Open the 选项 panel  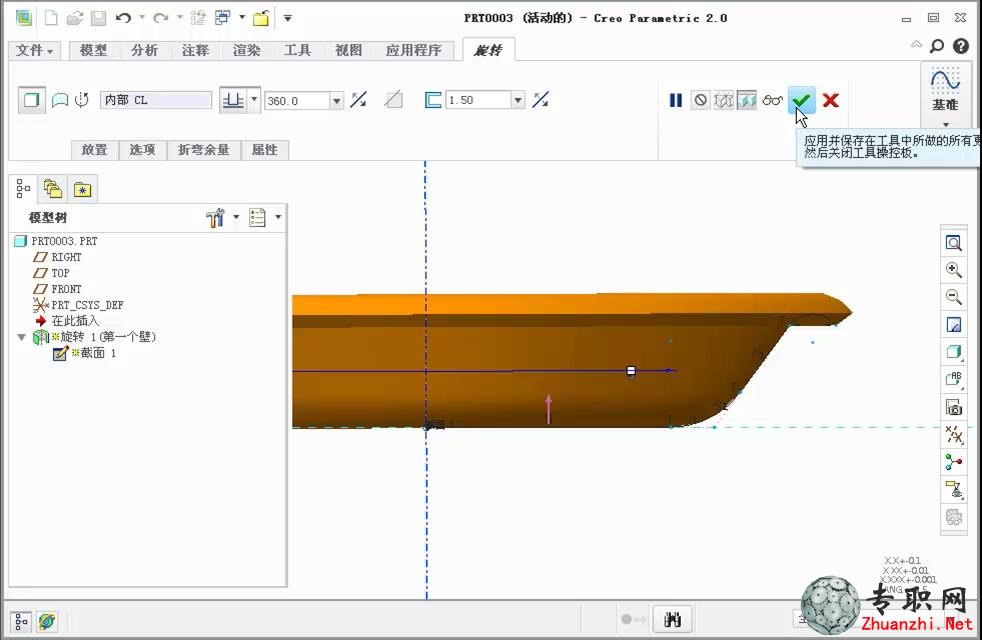pos(142,150)
